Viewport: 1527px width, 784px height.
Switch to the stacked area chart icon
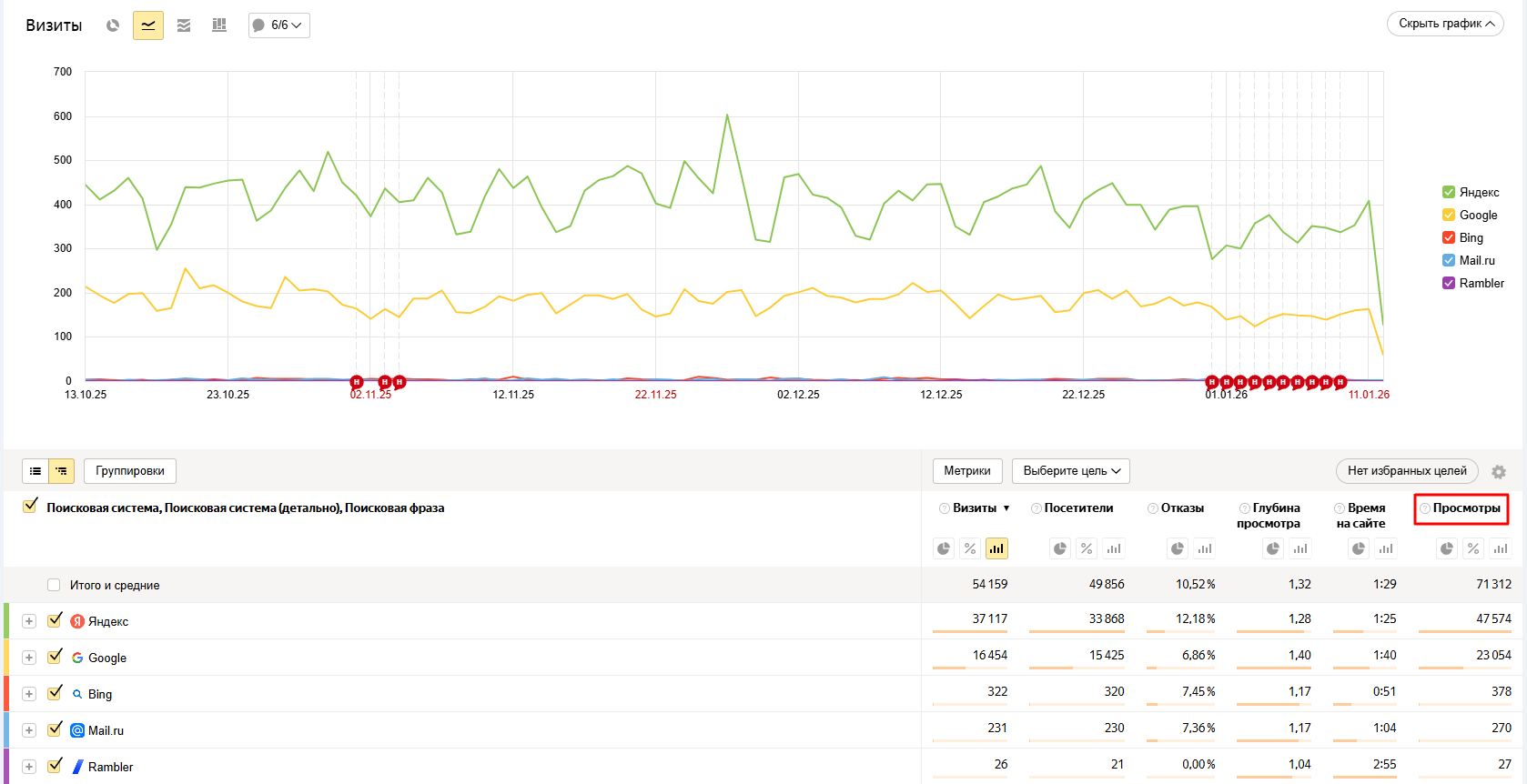[x=184, y=25]
